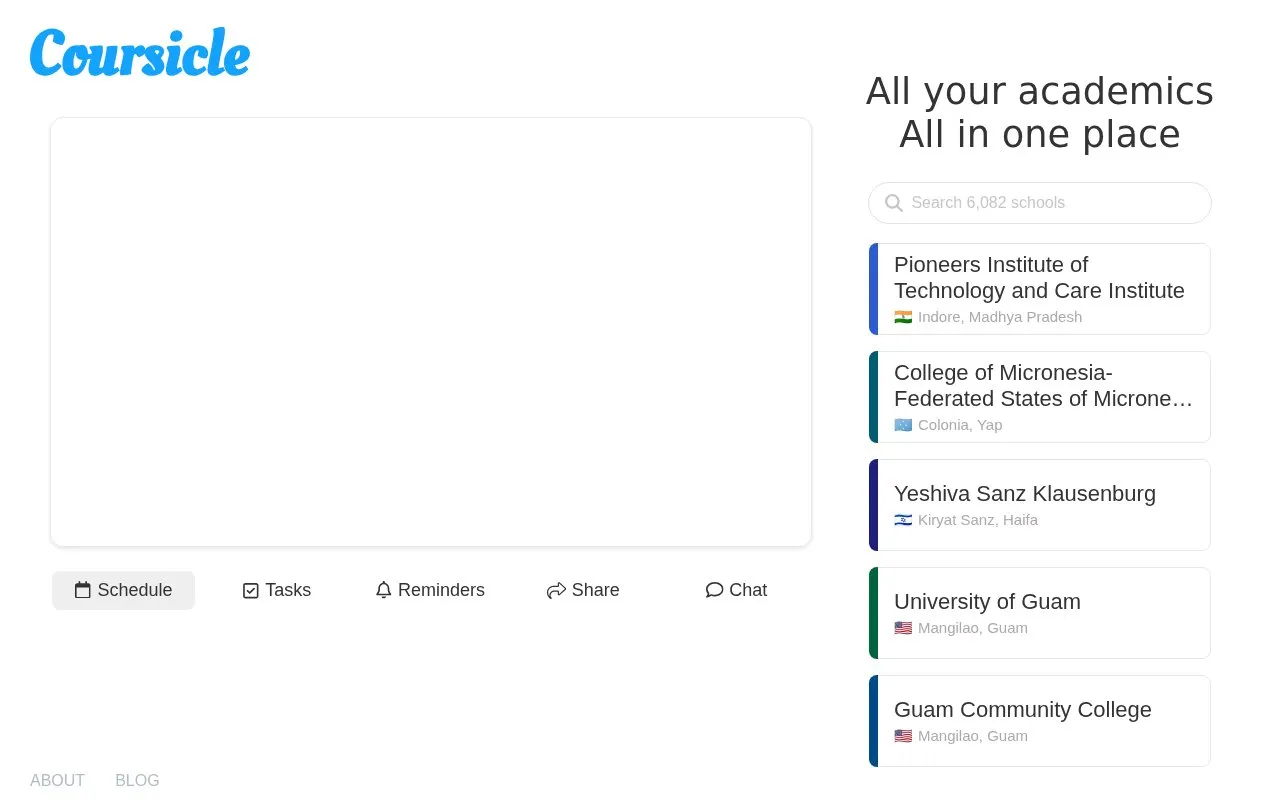Viewport: 1280px width, 800px height.
Task: Open the Tasks tab
Action: pos(277,590)
